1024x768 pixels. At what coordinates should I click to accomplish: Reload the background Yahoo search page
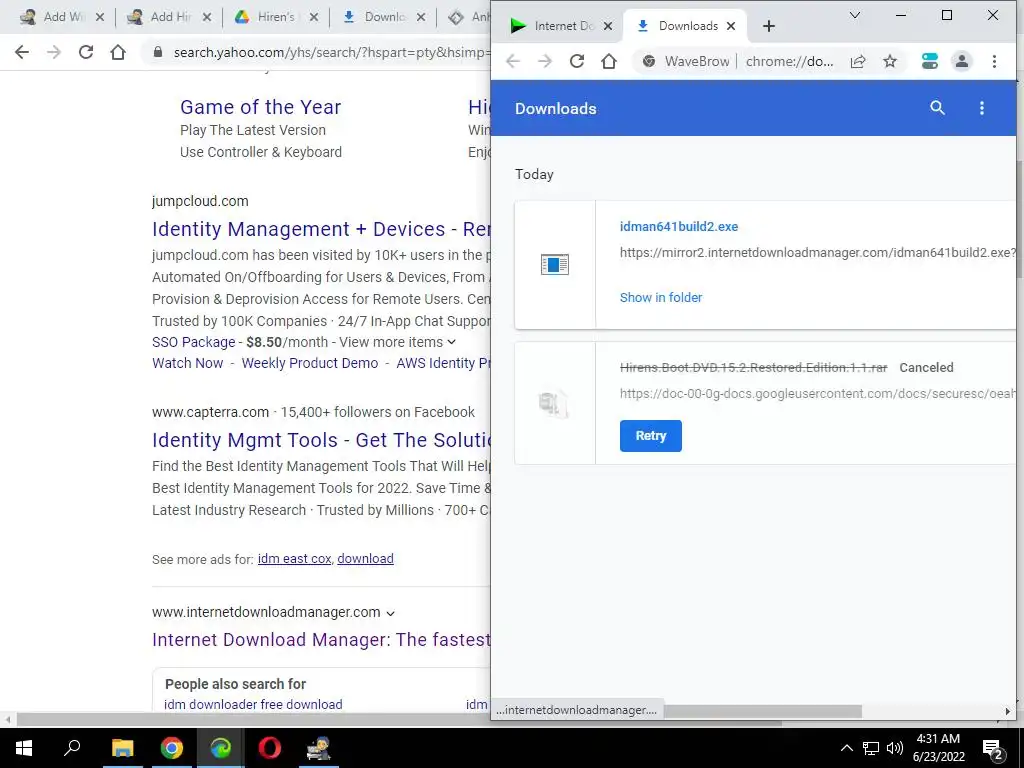(86, 52)
